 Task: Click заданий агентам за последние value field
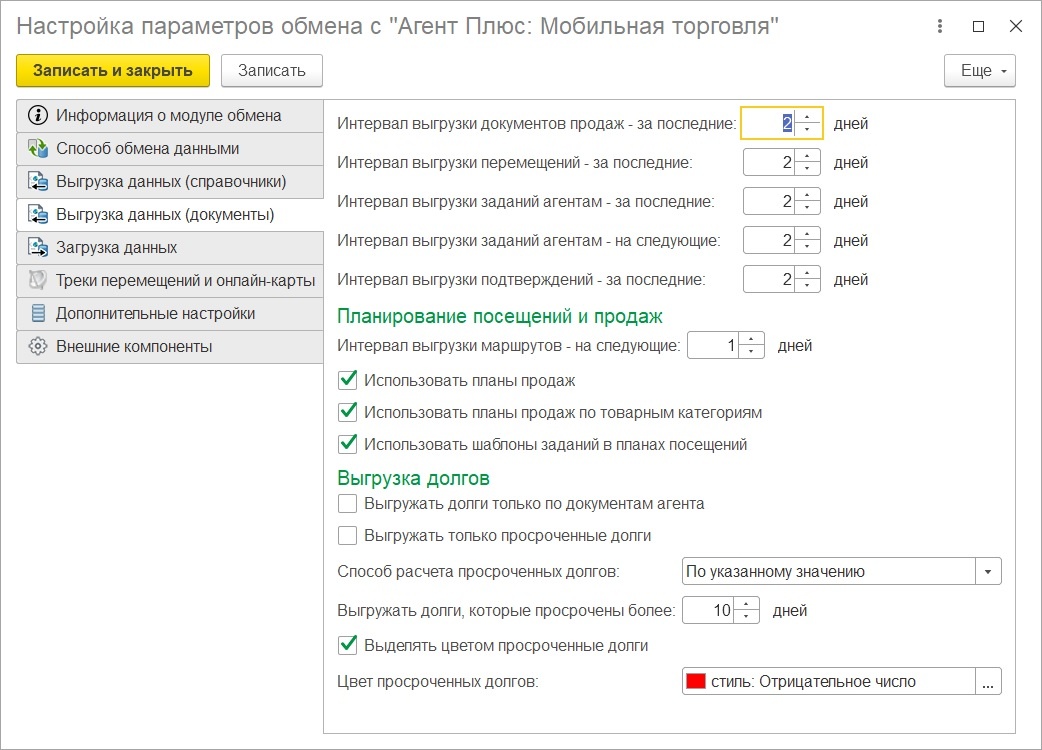769,201
